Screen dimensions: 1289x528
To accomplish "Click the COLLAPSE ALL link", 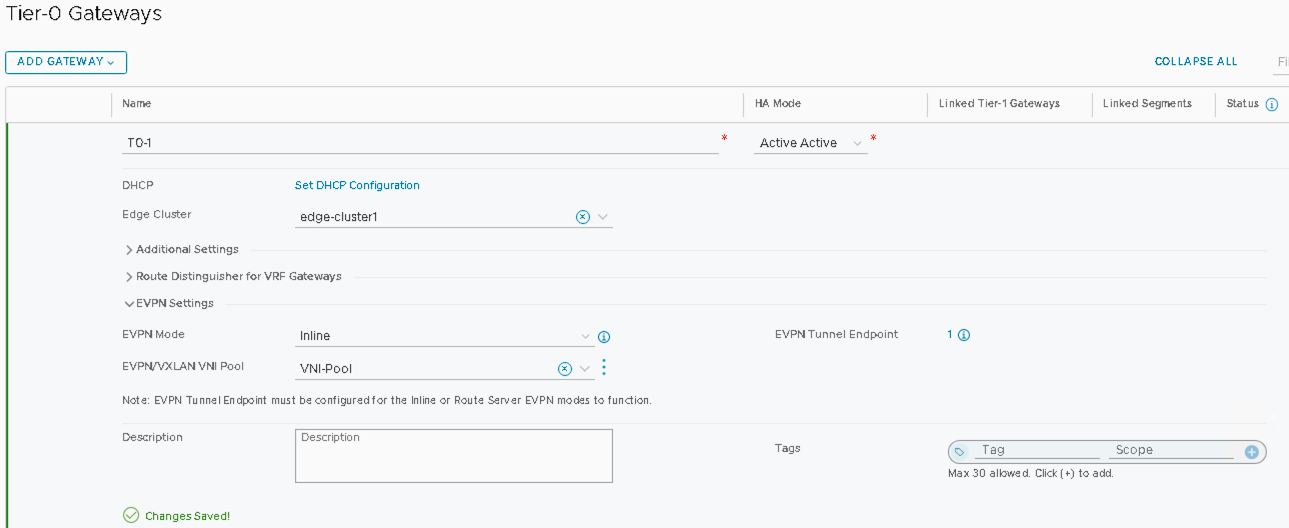I will [x=1196, y=62].
